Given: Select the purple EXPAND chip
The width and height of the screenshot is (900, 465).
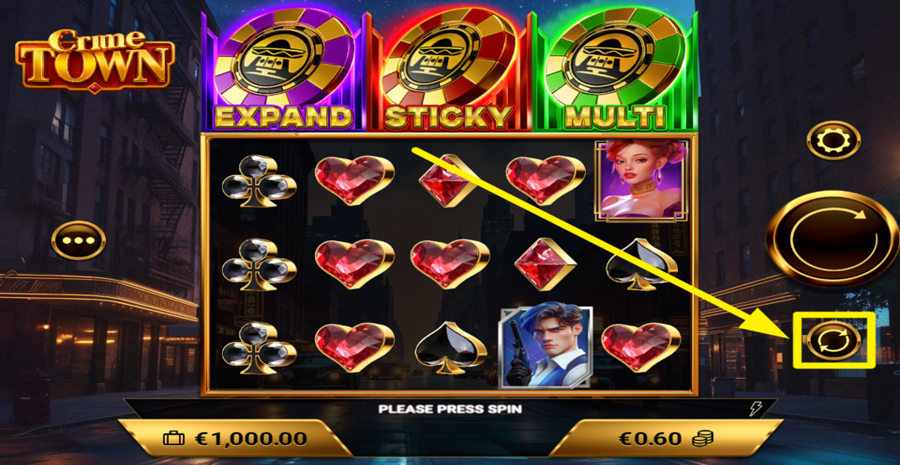Looking at the screenshot, I should click(x=285, y=69).
